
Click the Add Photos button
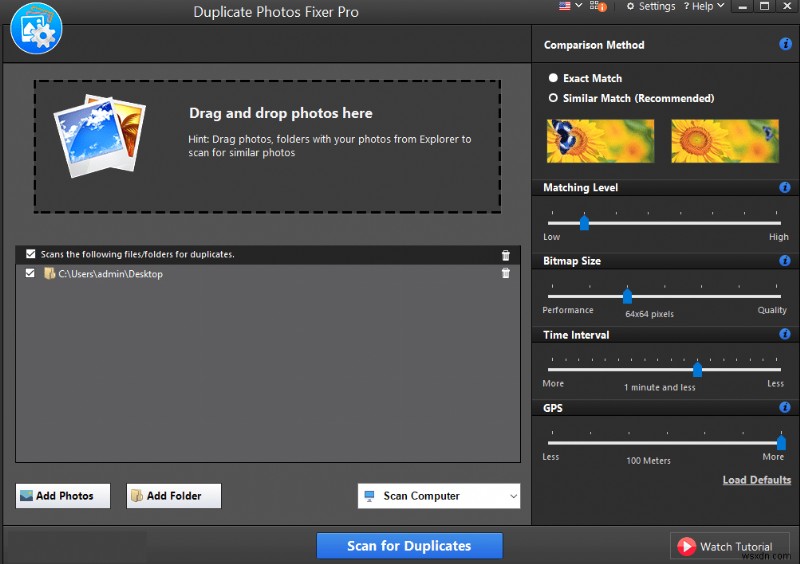63,496
